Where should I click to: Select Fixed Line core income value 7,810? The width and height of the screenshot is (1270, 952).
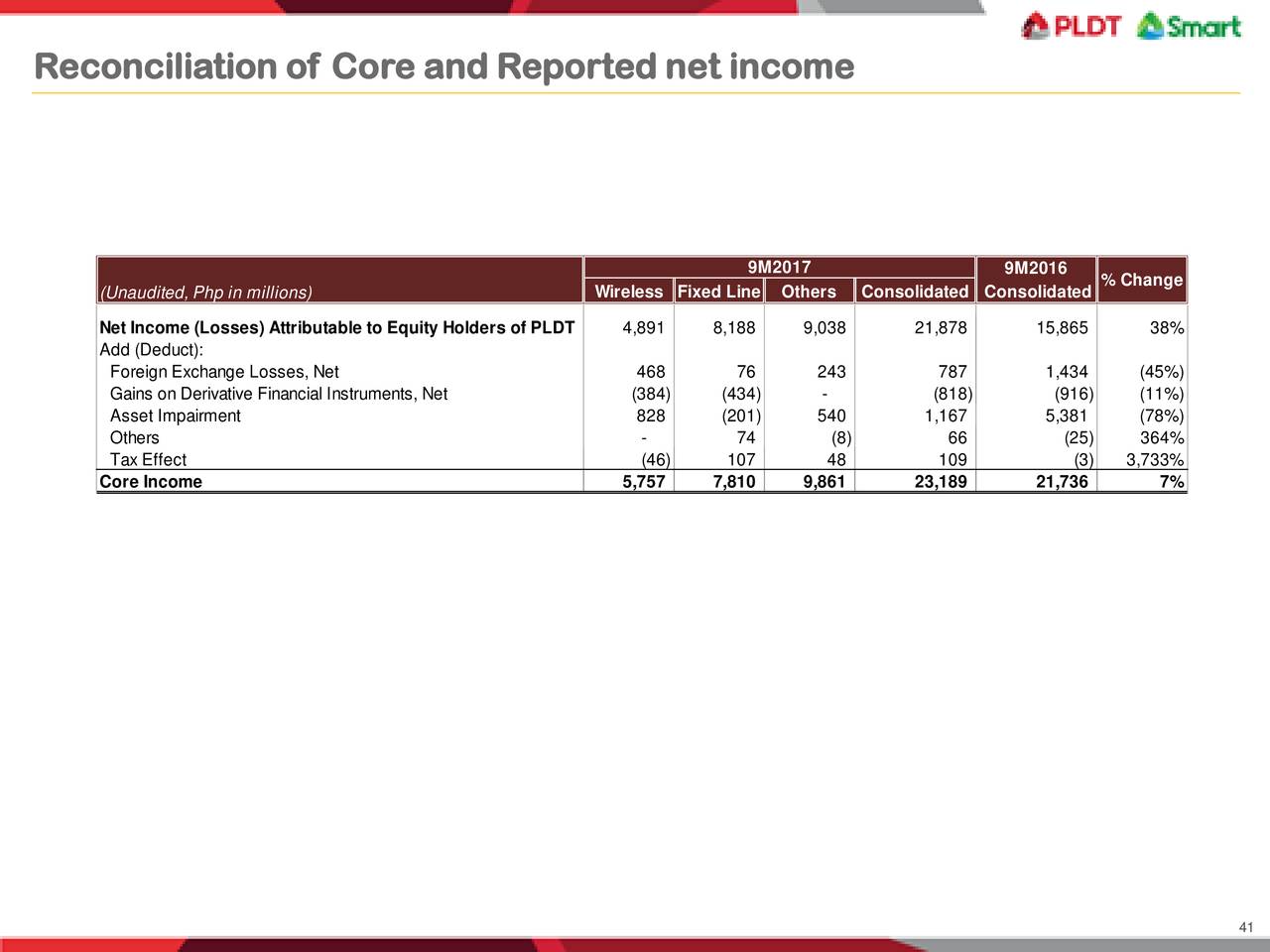[734, 482]
